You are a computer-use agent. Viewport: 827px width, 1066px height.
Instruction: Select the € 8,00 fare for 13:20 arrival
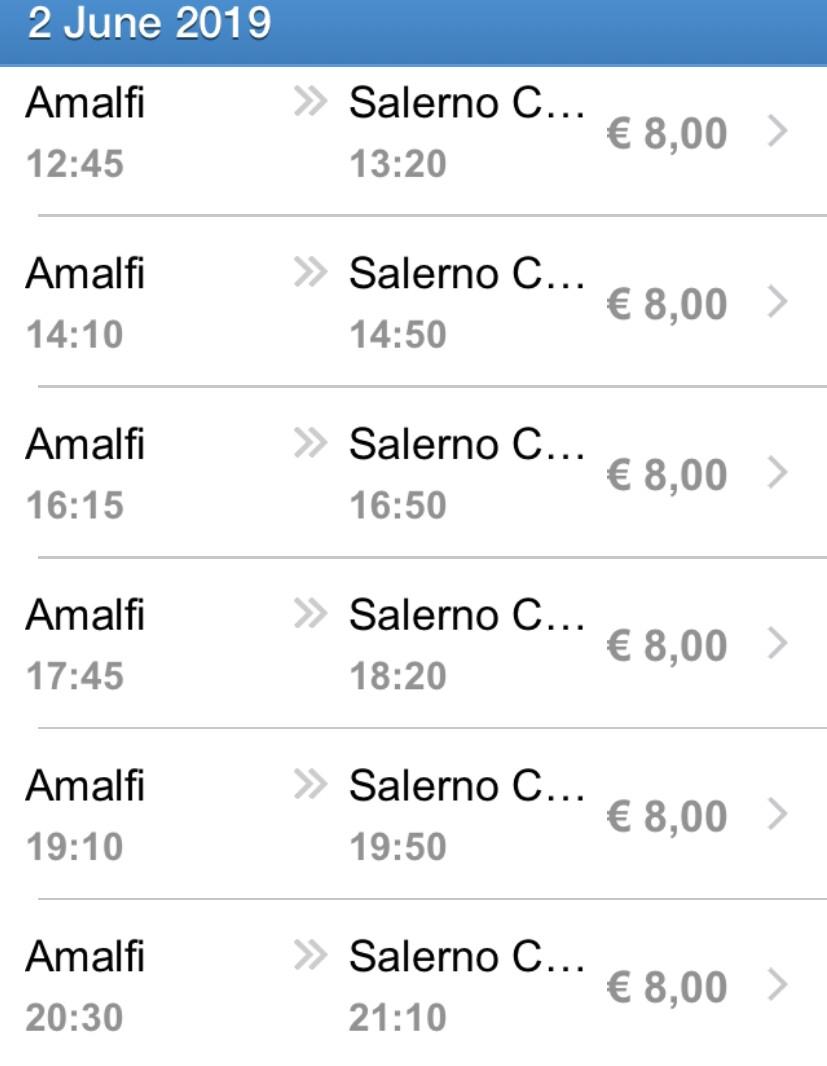click(666, 133)
